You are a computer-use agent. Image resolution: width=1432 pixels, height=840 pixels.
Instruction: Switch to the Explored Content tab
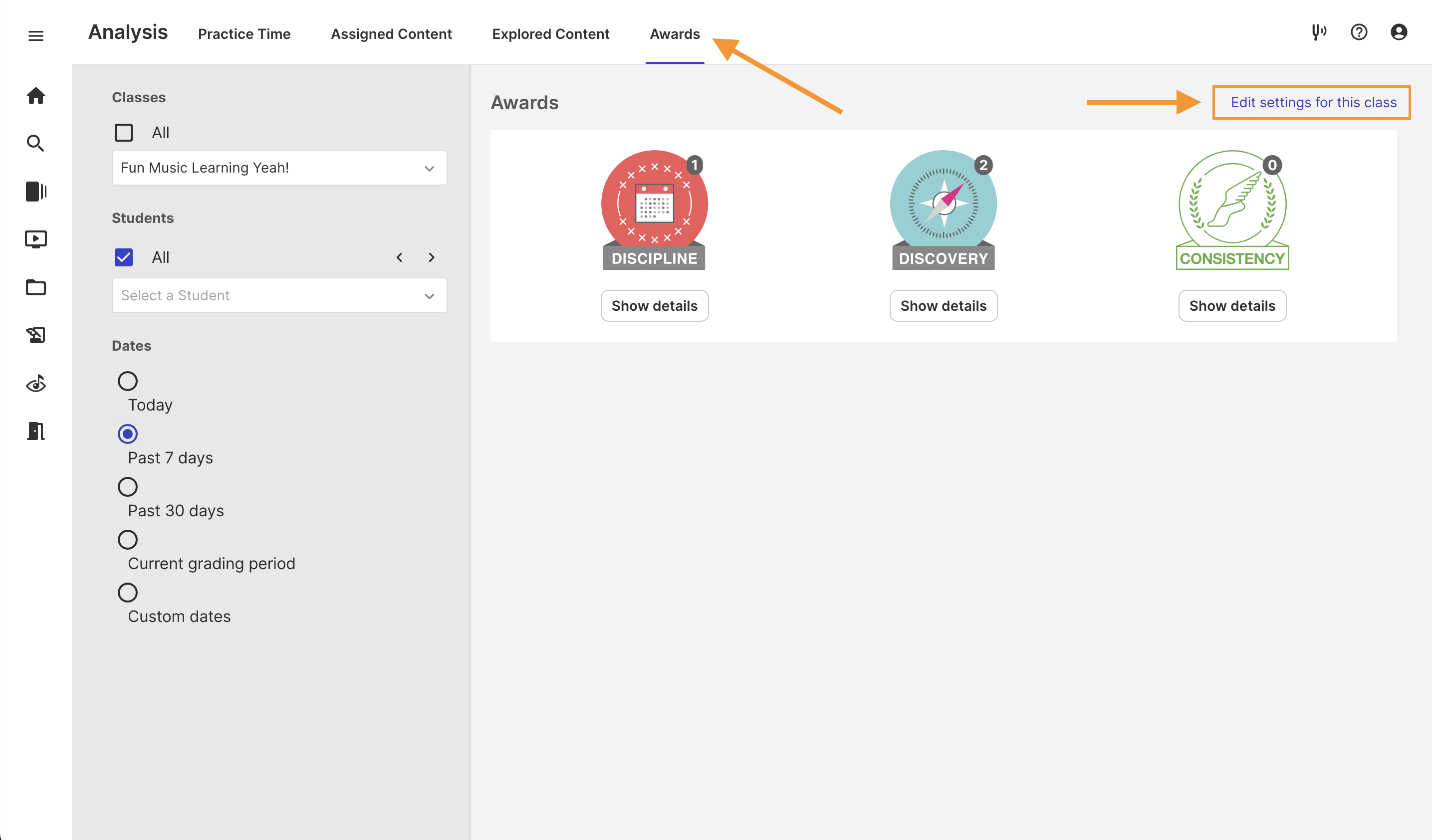pos(550,34)
